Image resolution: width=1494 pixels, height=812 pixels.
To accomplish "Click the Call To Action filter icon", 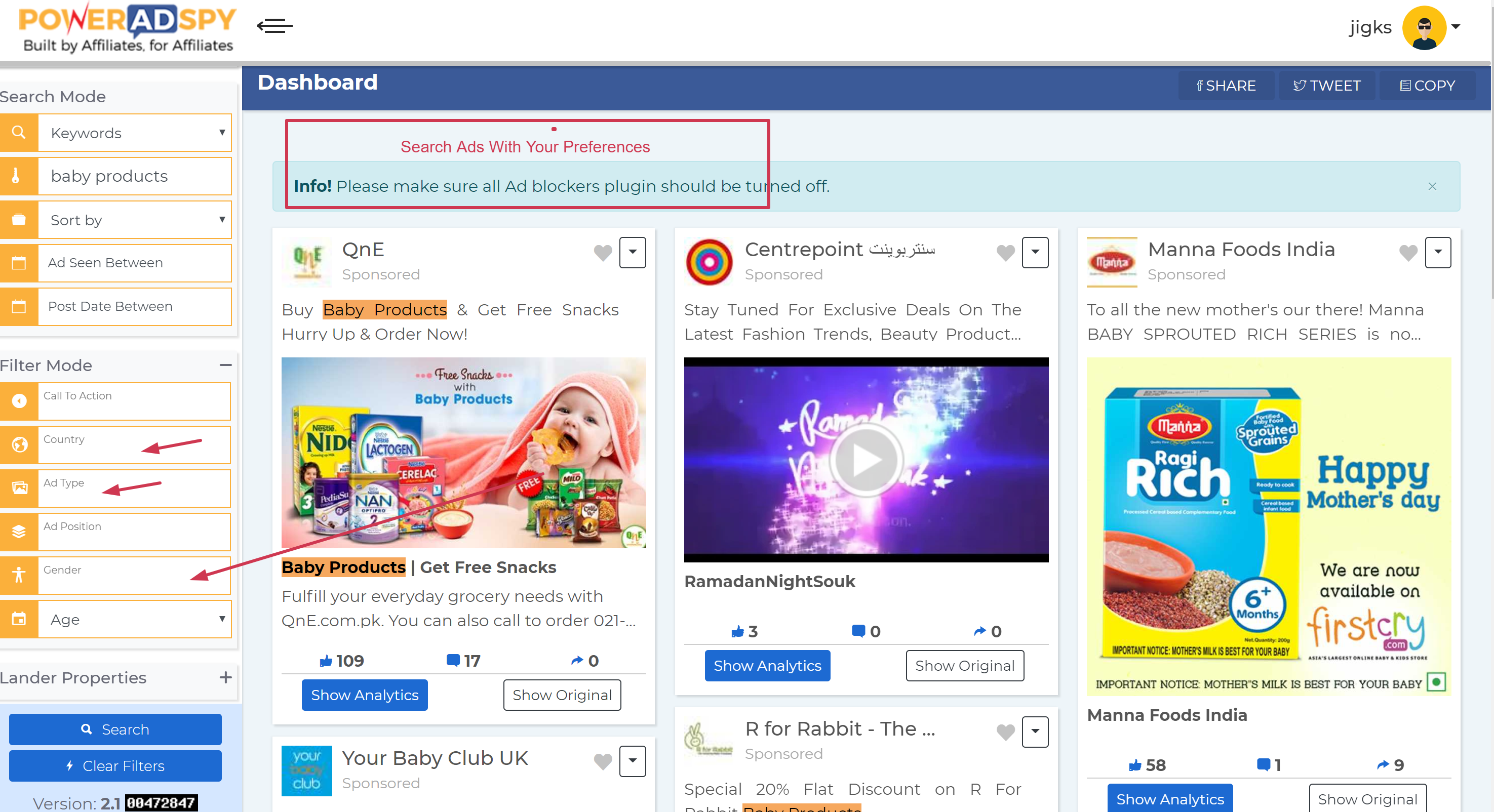I will (19, 401).
